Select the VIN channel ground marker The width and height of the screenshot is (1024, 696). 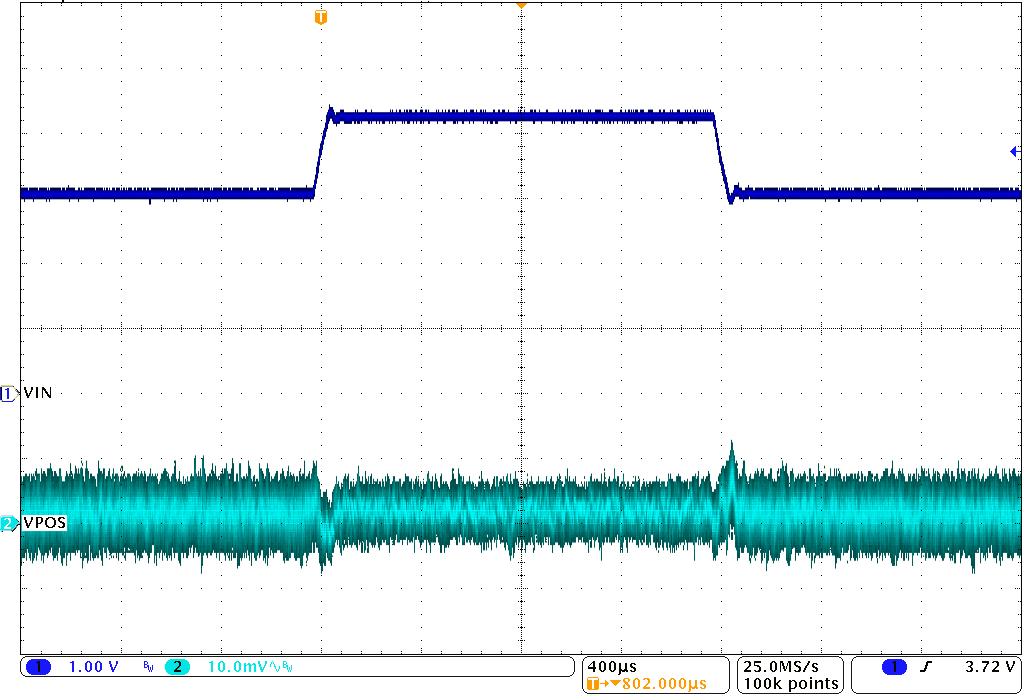[8, 392]
